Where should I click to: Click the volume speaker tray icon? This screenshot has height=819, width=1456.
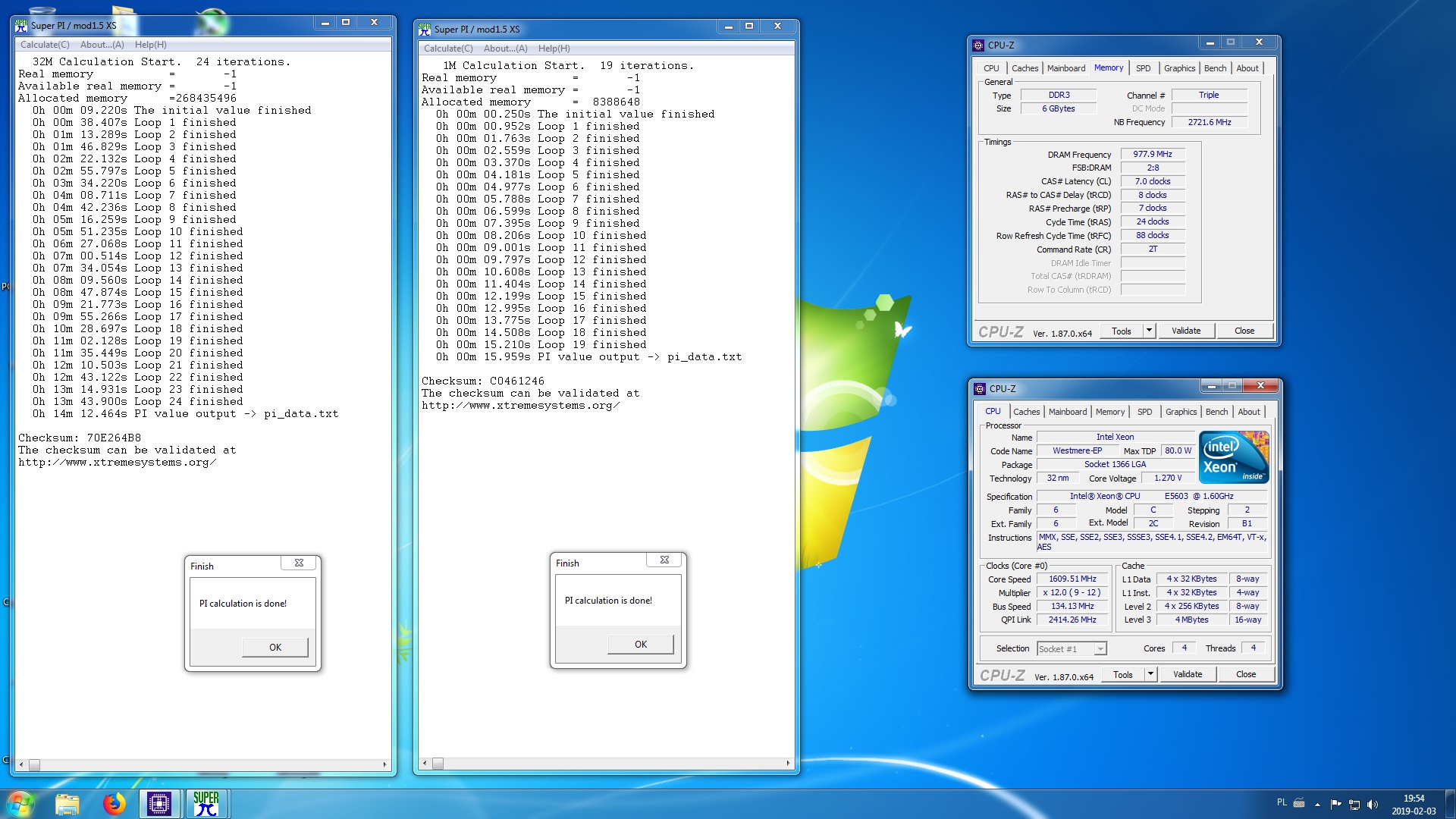[x=1372, y=805]
